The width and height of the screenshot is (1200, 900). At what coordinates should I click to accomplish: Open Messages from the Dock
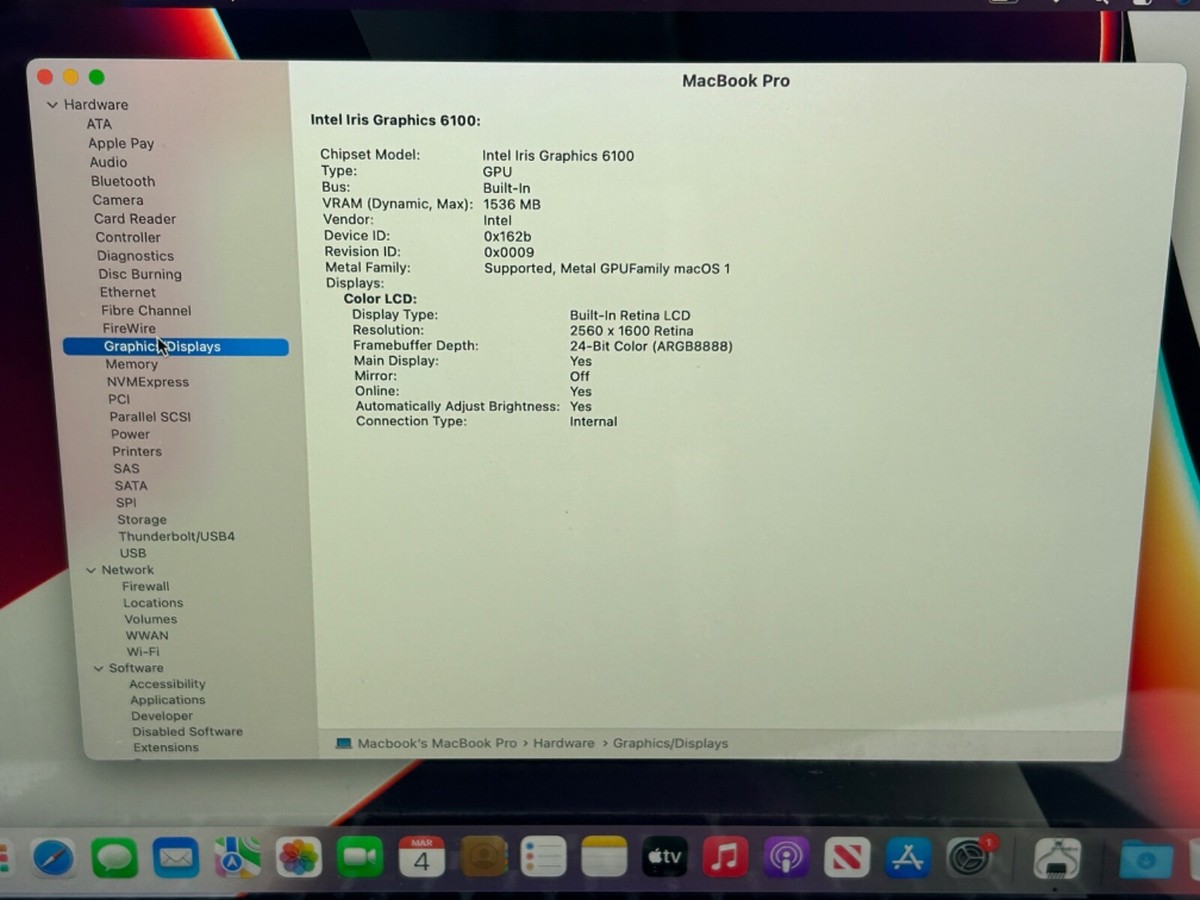point(114,858)
